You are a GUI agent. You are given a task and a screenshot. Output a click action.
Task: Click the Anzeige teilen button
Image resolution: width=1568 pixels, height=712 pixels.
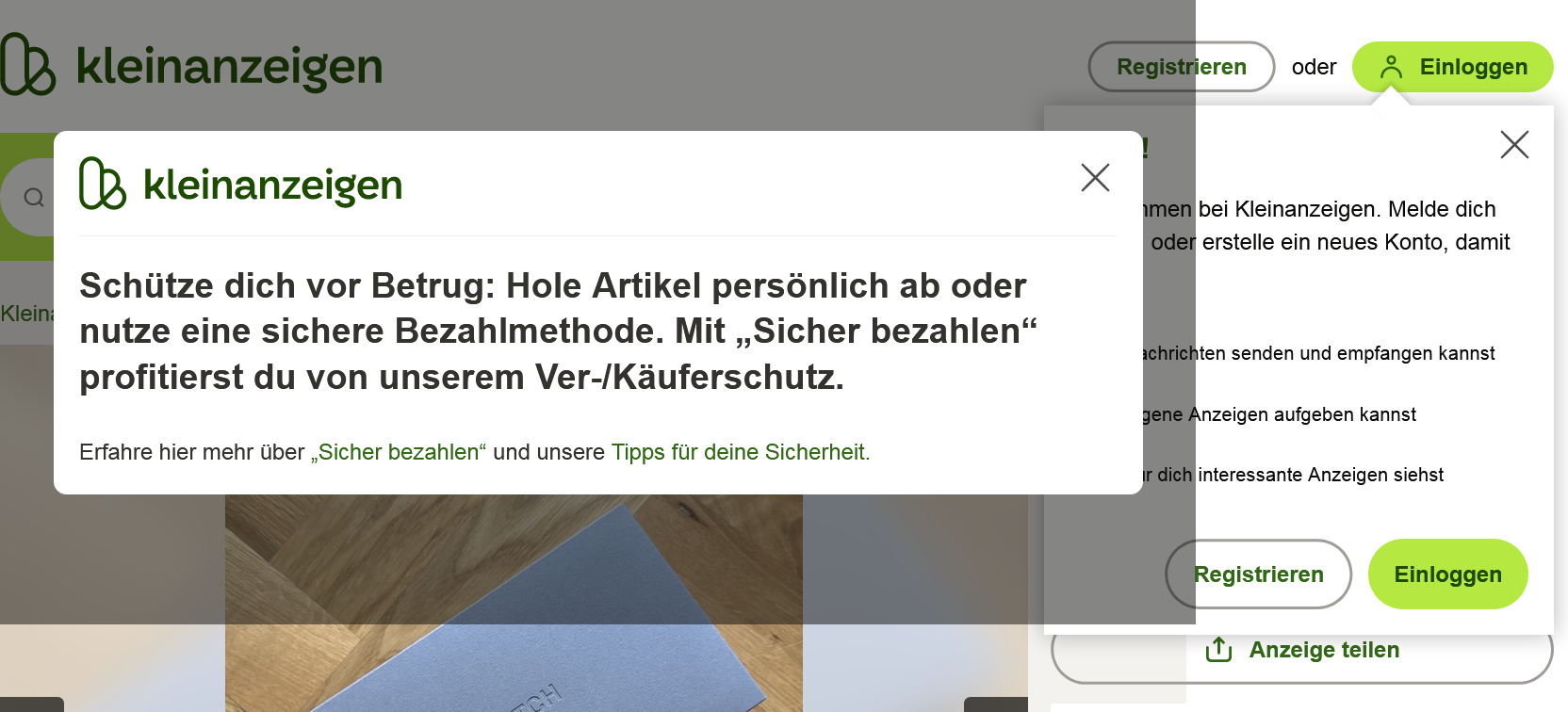(x=1302, y=650)
